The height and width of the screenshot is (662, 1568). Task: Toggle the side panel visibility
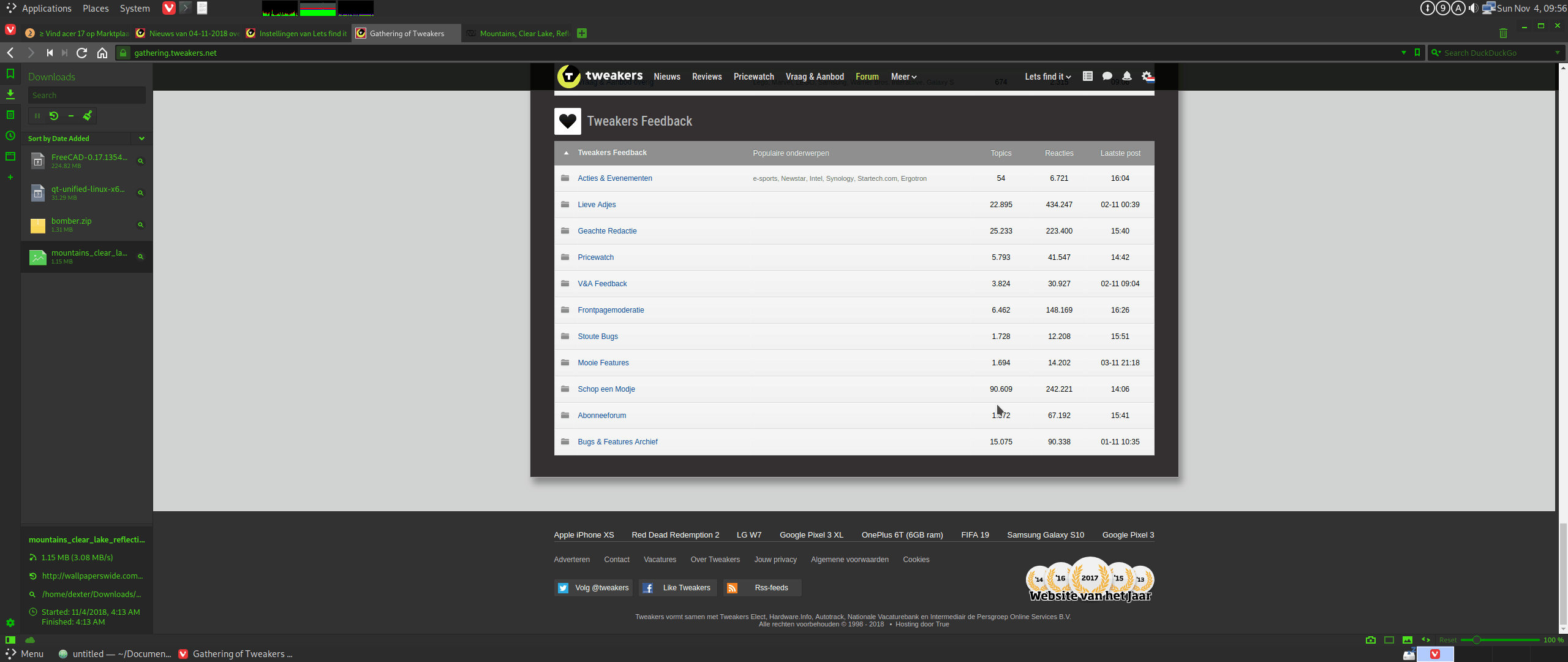[10, 640]
